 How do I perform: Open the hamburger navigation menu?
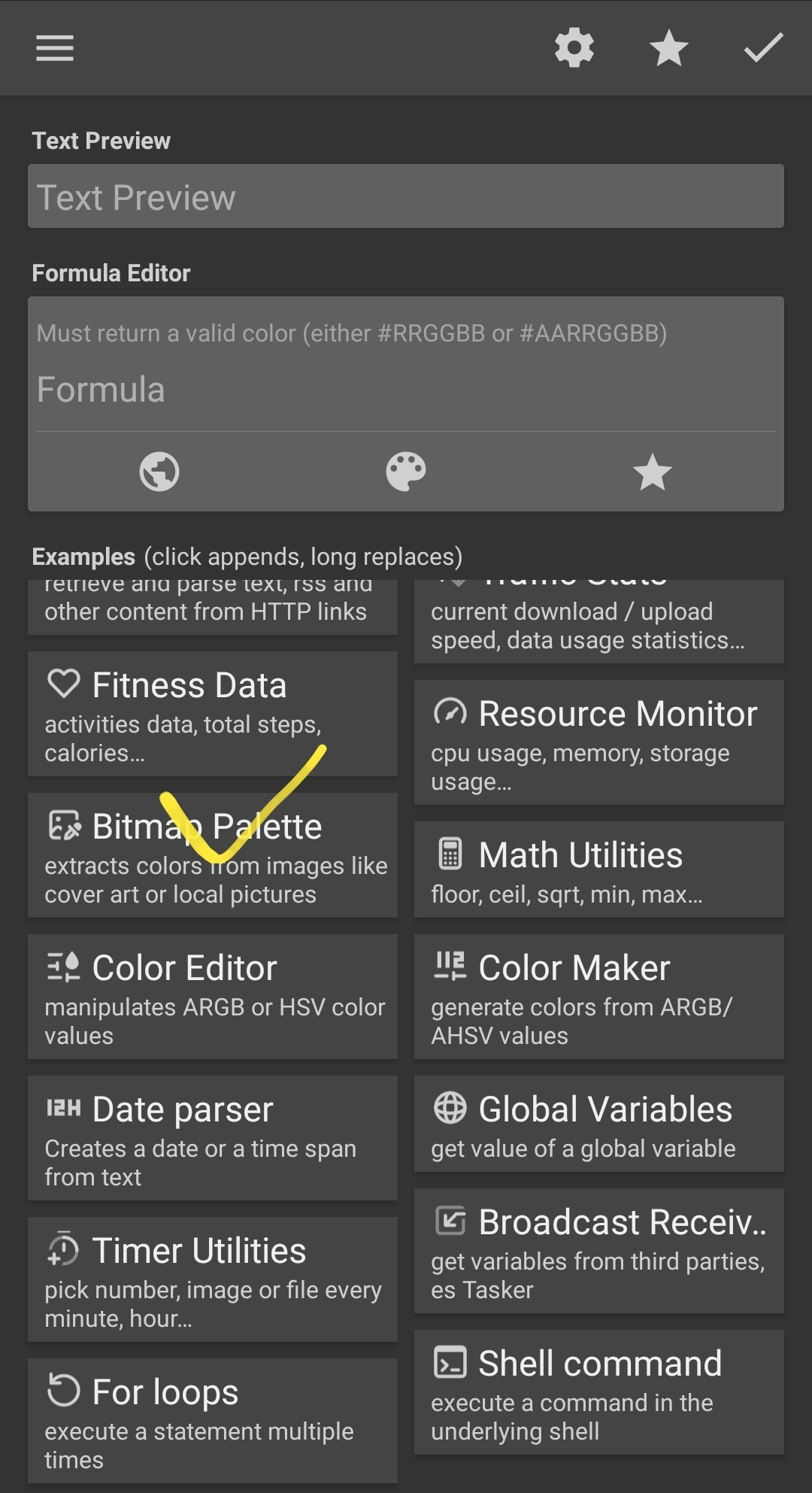(x=55, y=48)
